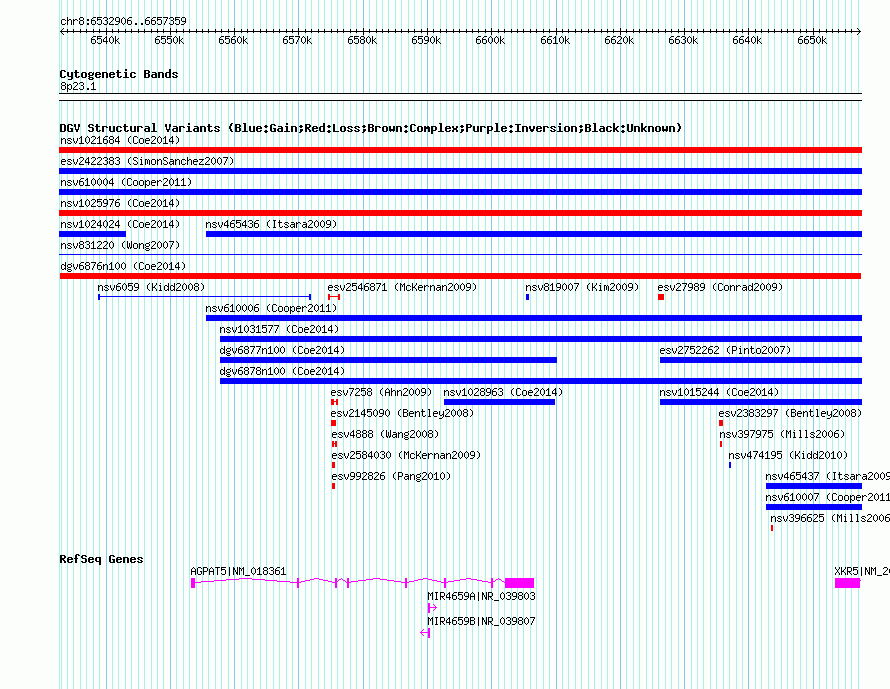Click the nsv397975 (Mills2006) label

tap(782, 434)
